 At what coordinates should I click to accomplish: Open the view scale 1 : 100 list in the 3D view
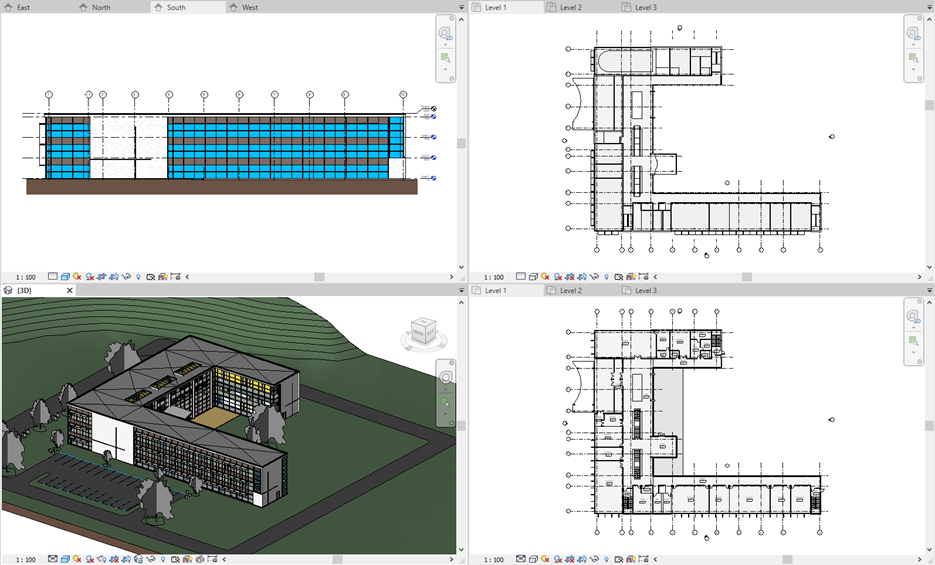tap(25, 559)
